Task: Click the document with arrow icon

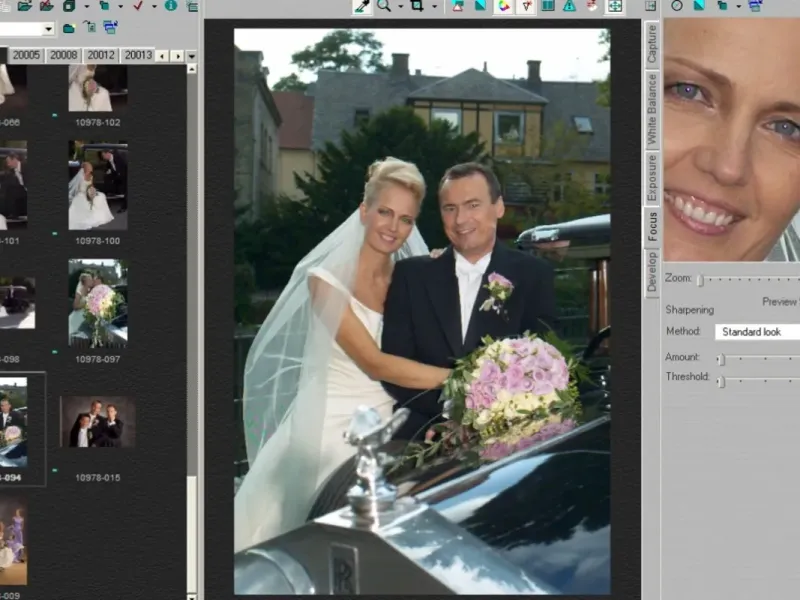Action: pyautogui.click(x=90, y=27)
